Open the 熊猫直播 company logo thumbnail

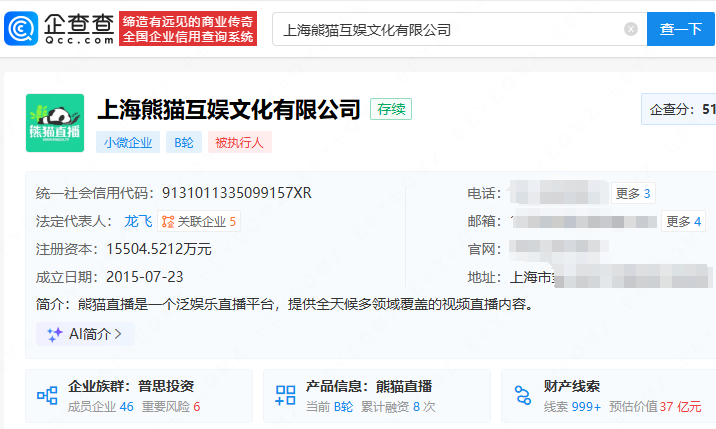[x=55, y=123]
